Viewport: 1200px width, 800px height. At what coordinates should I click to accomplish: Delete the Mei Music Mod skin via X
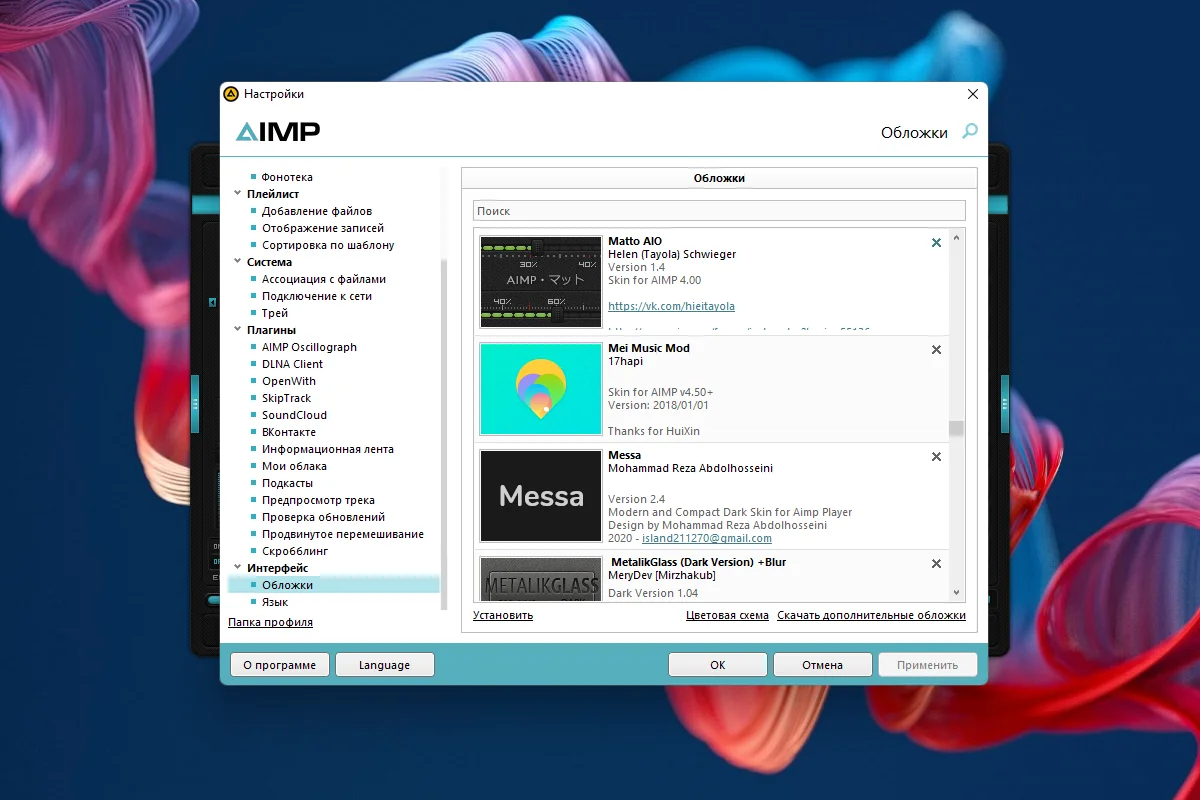(936, 349)
